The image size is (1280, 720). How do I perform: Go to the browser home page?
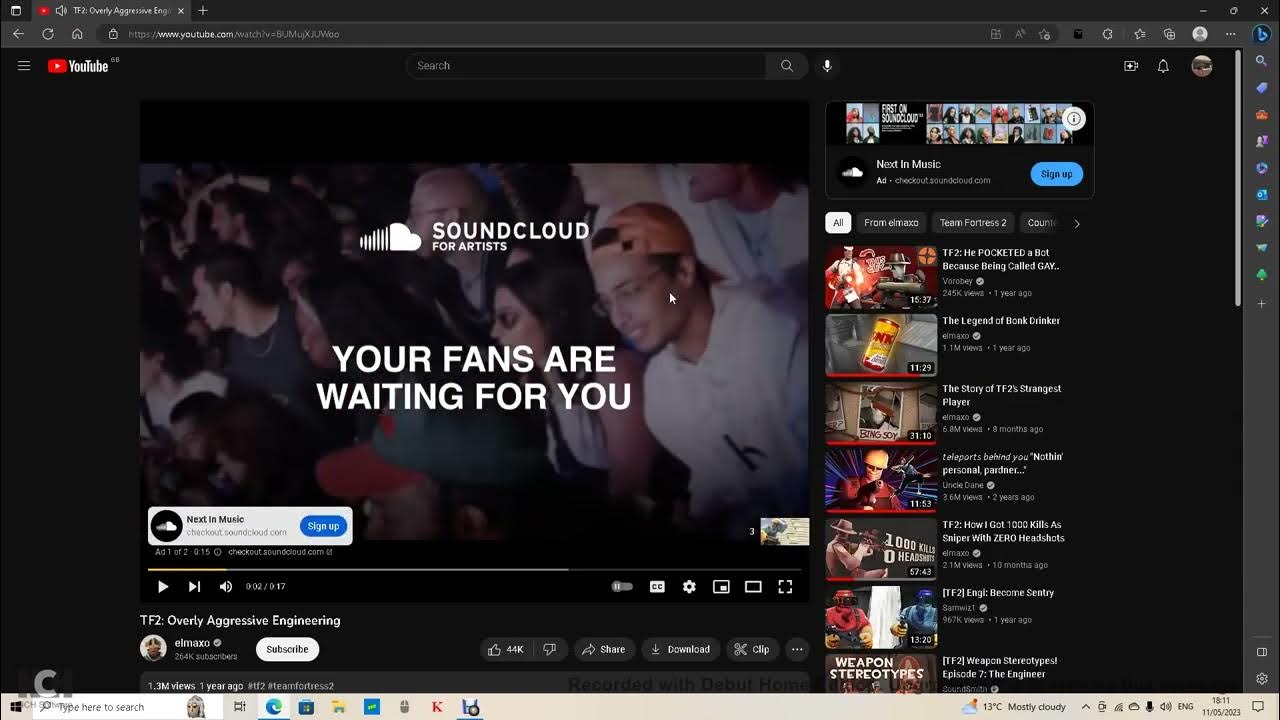(77, 34)
